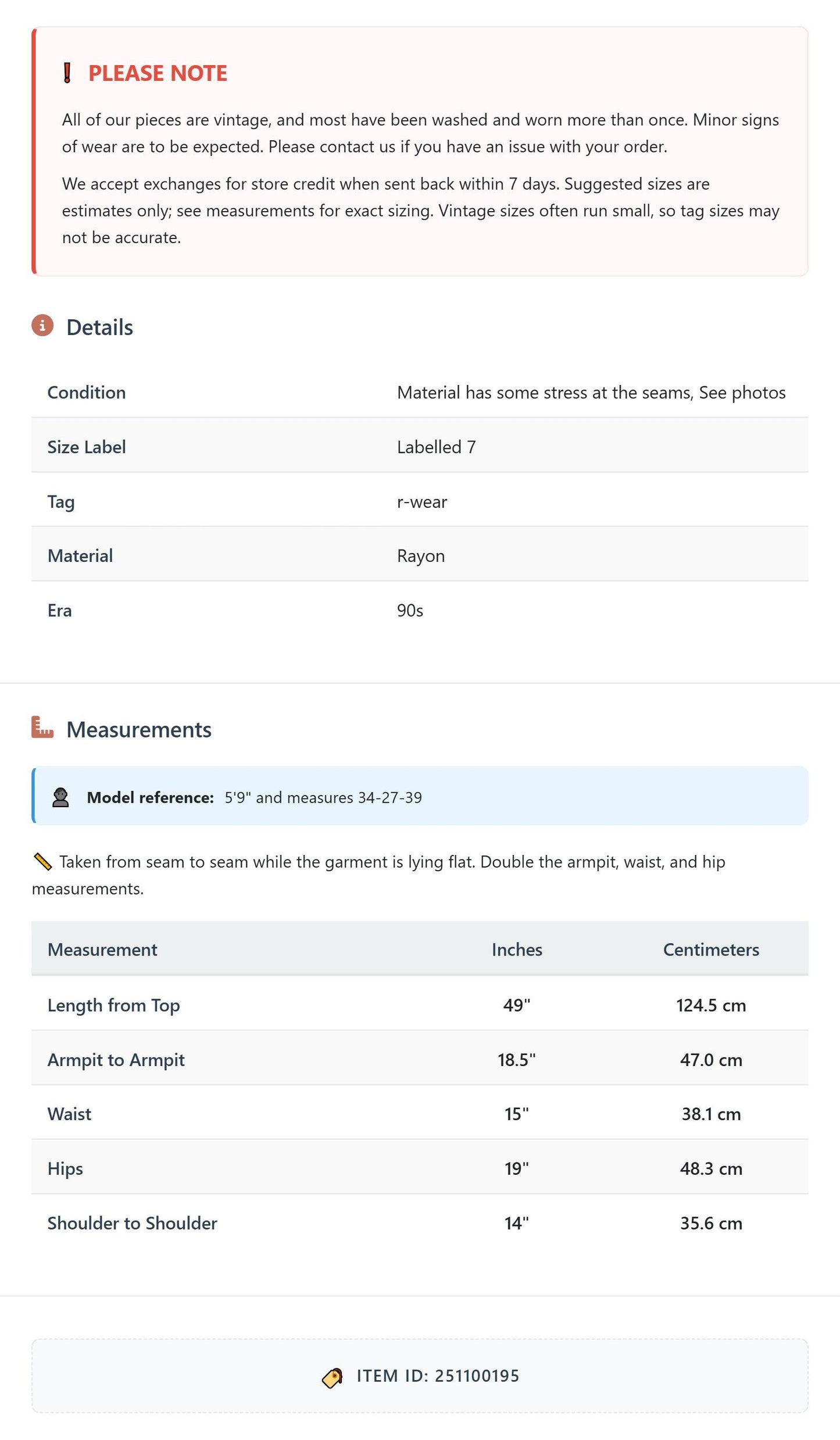Click the Details info circle icon

pos(42,326)
